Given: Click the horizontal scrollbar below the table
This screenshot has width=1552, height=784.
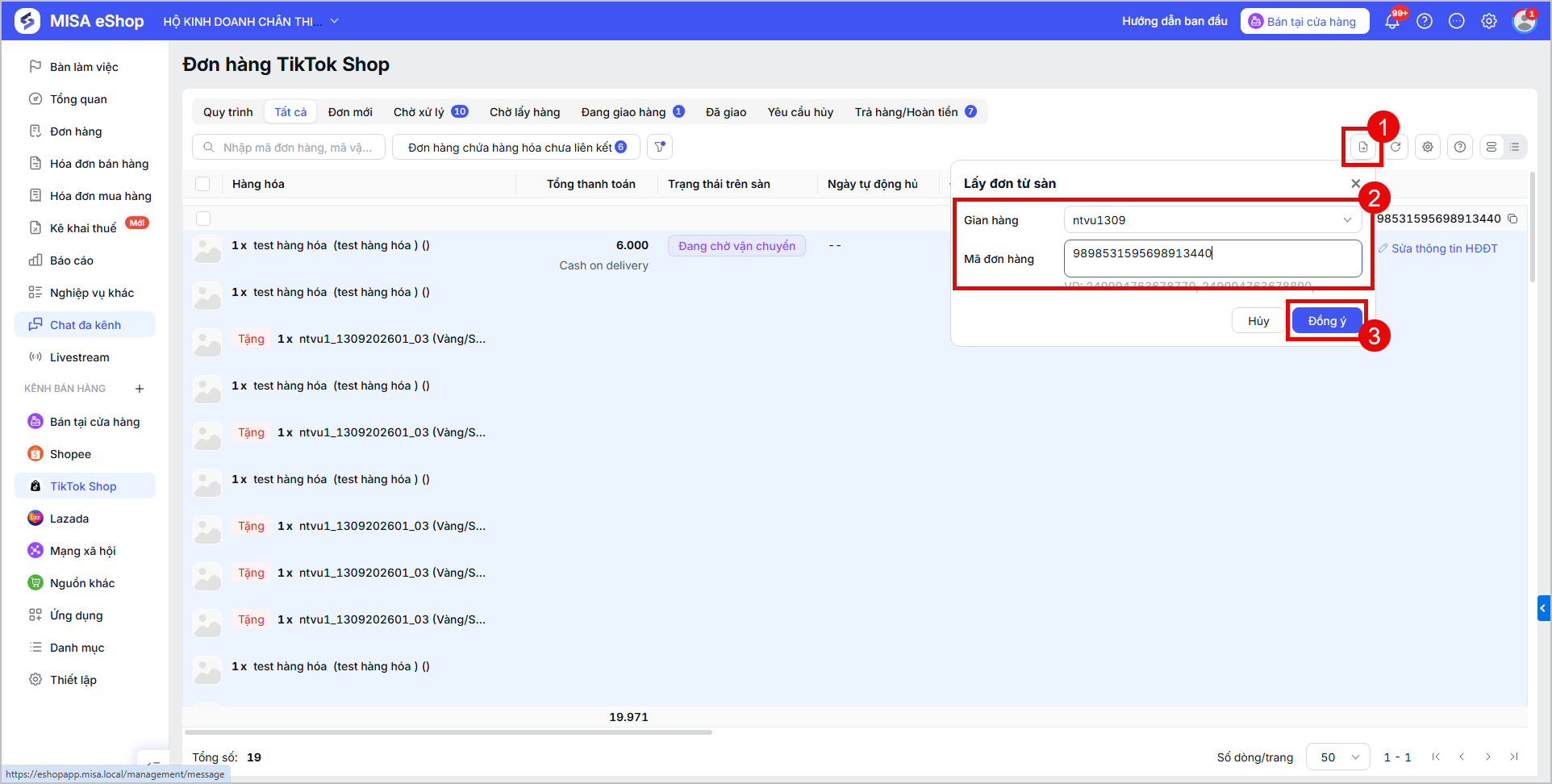Looking at the screenshot, I should click(448, 732).
